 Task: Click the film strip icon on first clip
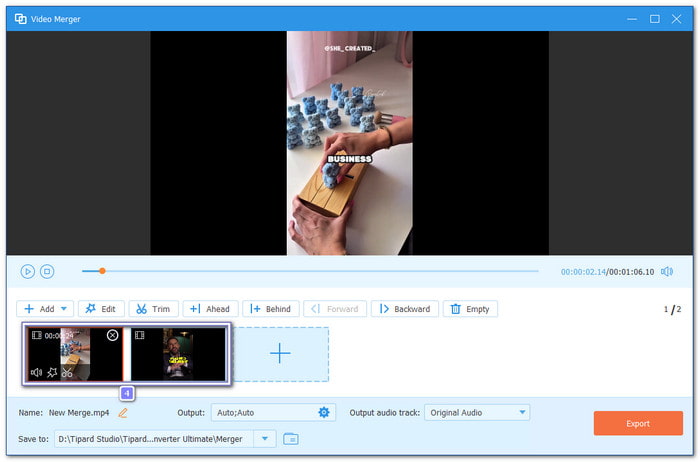coord(37,335)
